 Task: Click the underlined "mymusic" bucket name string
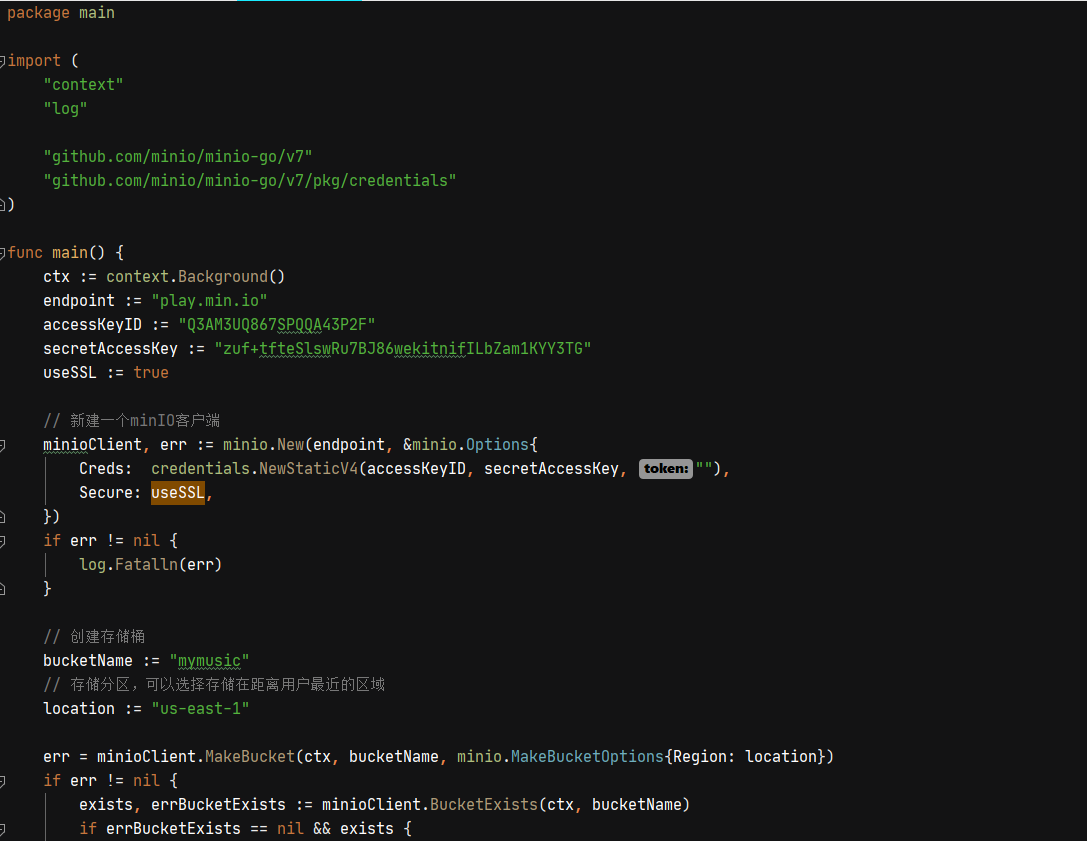(209, 661)
